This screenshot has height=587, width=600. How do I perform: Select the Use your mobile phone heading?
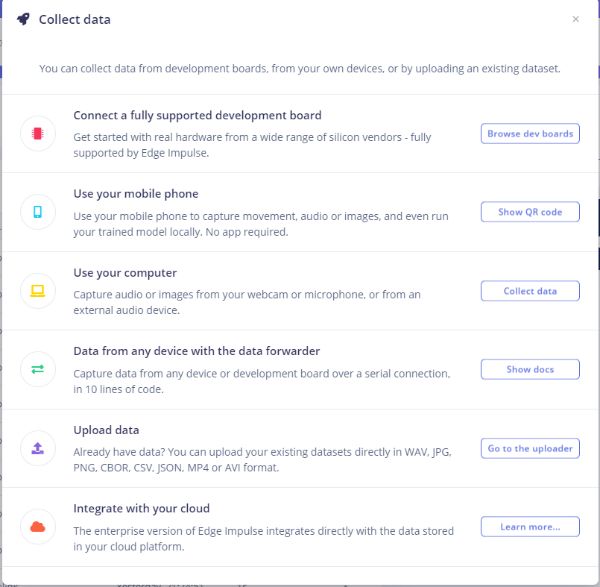[136, 194]
